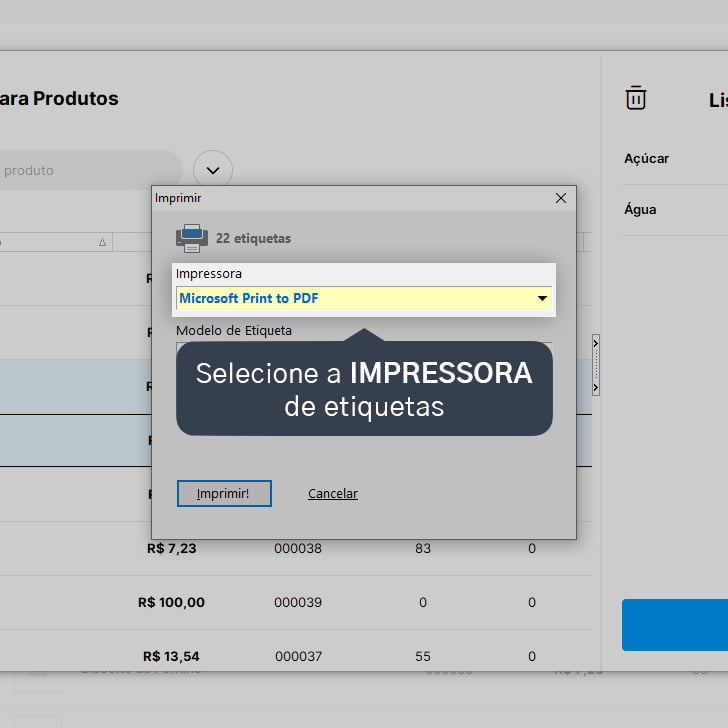The image size is (728, 728).
Task: Select the row priced R$ 100,00
Action: click(x=296, y=602)
